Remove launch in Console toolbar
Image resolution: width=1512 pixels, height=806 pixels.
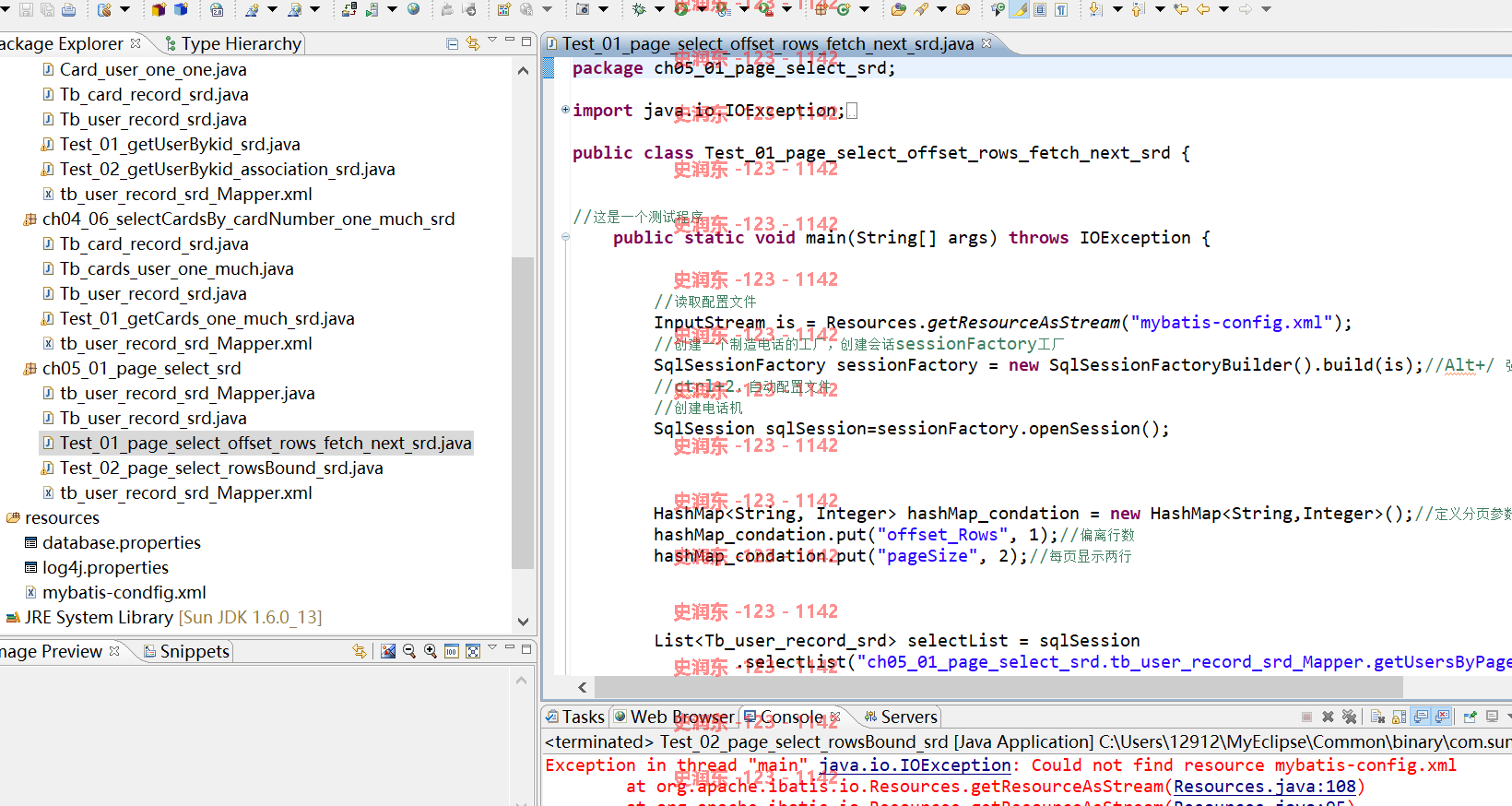pyautogui.click(x=1328, y=717)
